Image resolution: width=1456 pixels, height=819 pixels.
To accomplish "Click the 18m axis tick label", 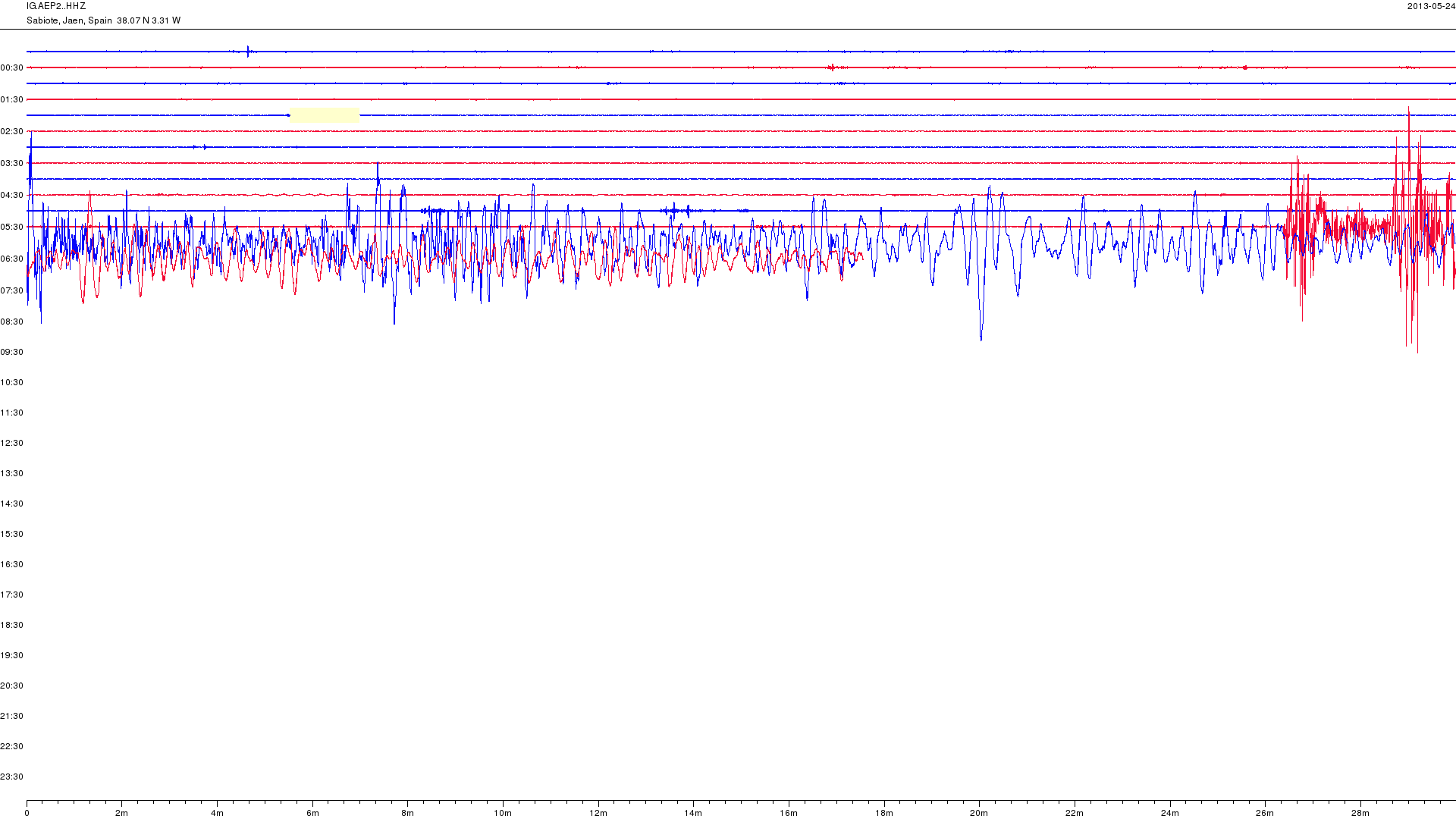I will coord(884,814).
